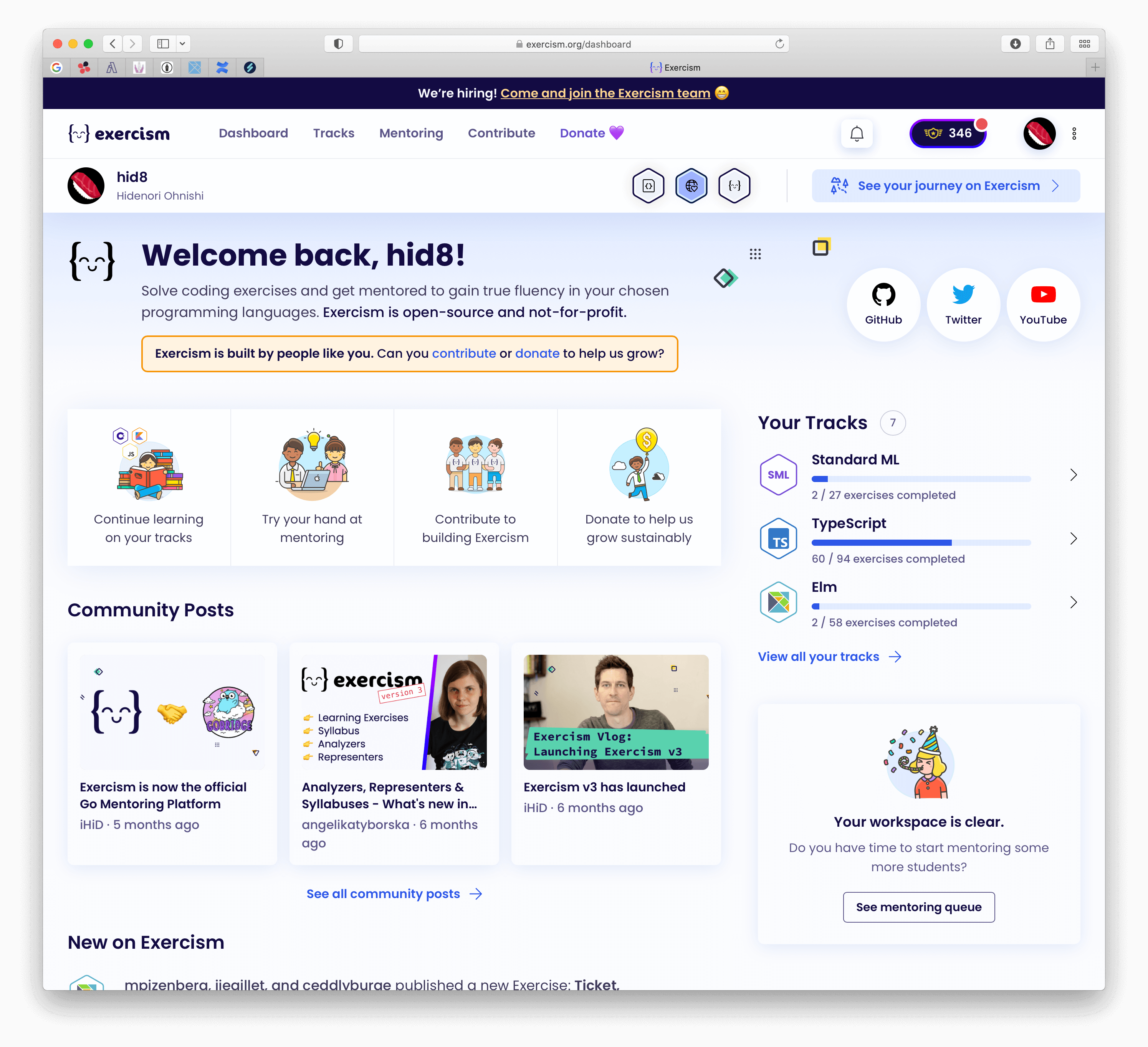Click the 346 reputation badge
Screen dimensions: 1148x1047
pyautogui.click(x=948, y=133)
